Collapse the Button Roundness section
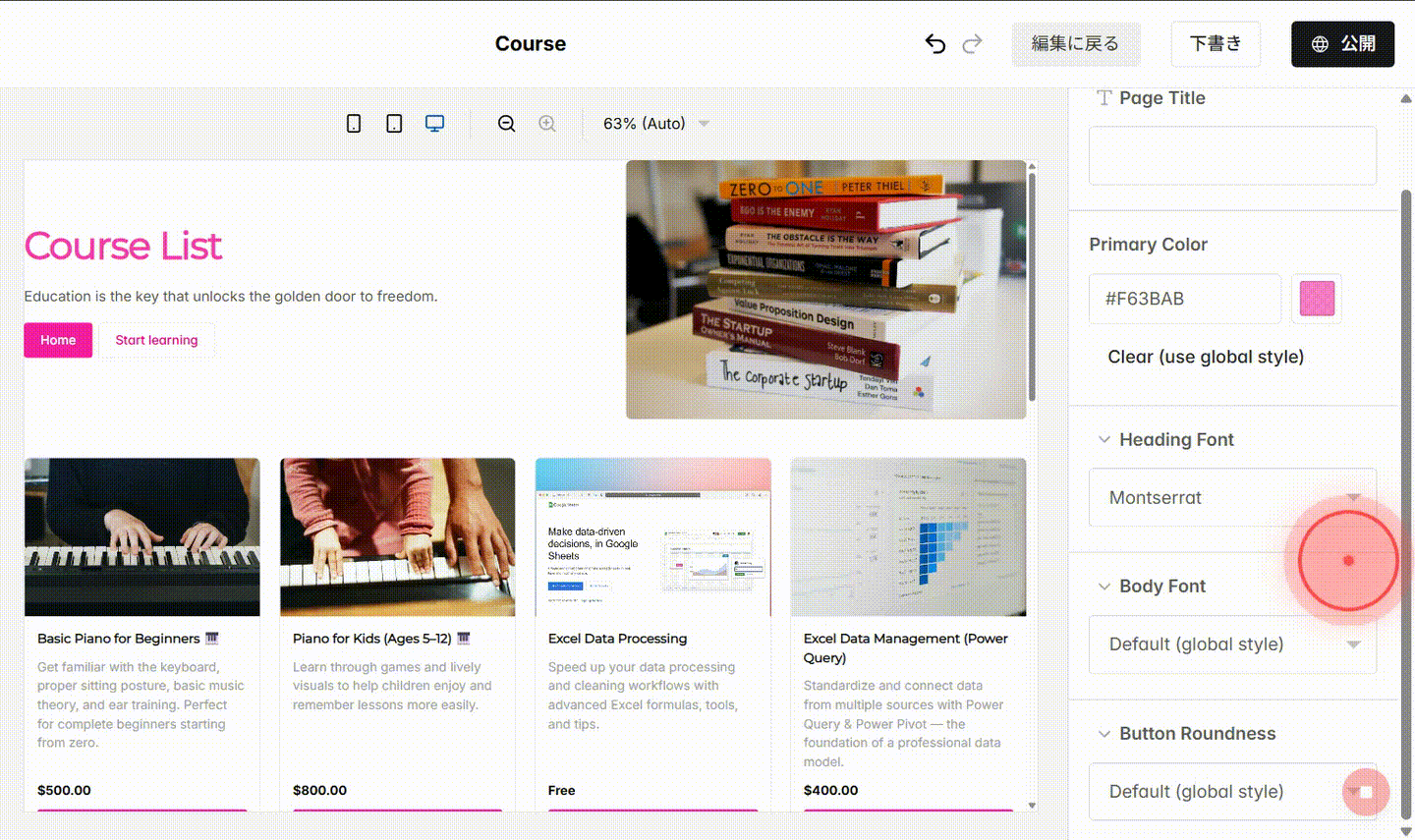 pos(1104,734)
